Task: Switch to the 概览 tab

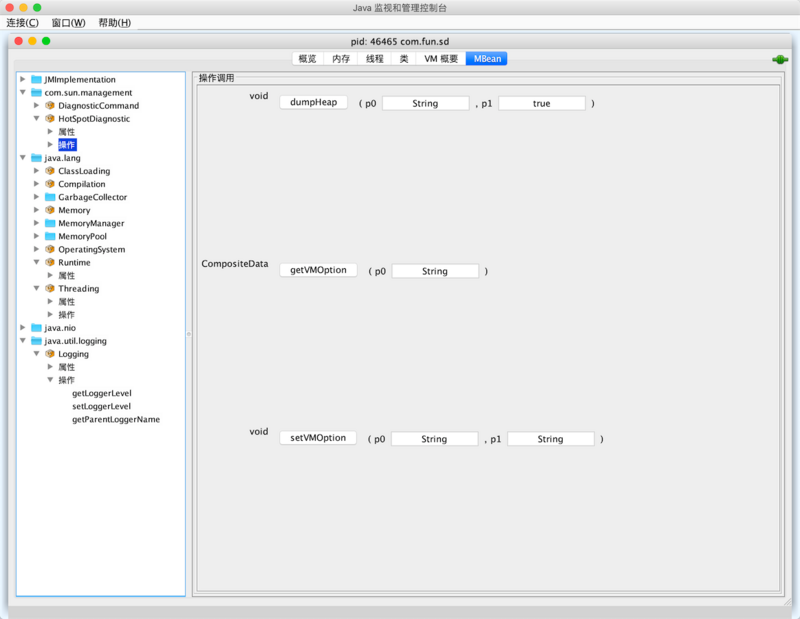Action: click(308, 59)
